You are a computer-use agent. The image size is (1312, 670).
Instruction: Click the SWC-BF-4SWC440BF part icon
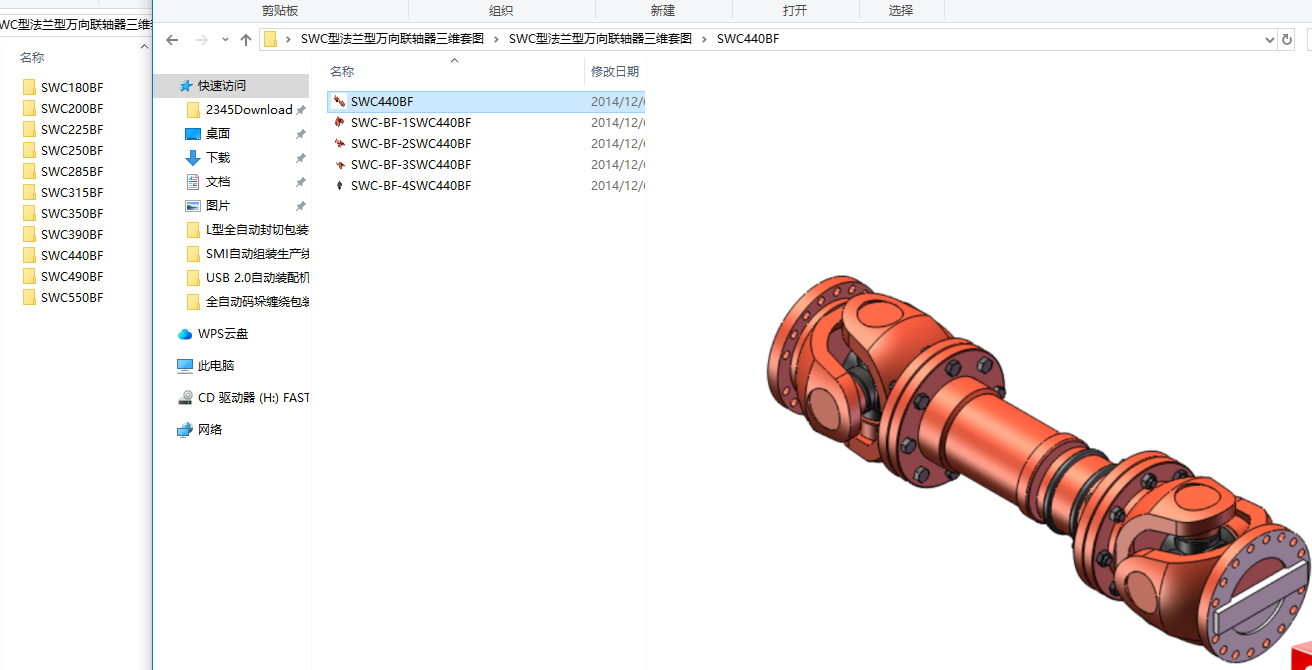click(340, 186)
